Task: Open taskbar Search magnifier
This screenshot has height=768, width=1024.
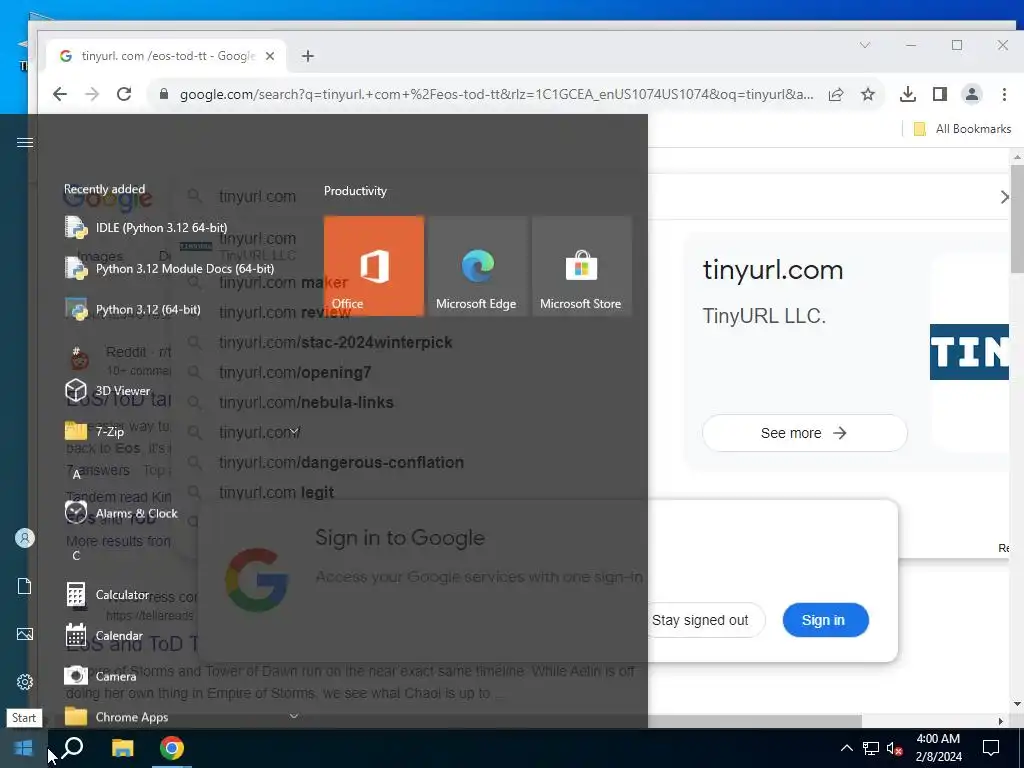Action: [72, 748]
